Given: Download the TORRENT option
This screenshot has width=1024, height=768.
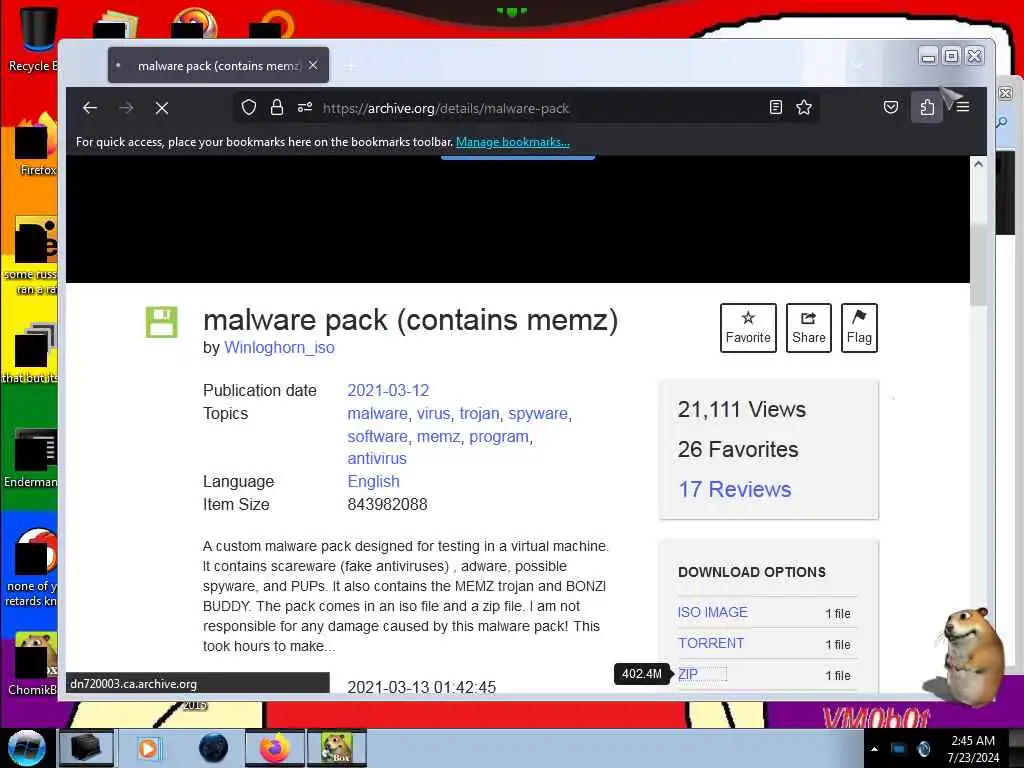Looking at the screenshot, I should (x=711, y=643).
